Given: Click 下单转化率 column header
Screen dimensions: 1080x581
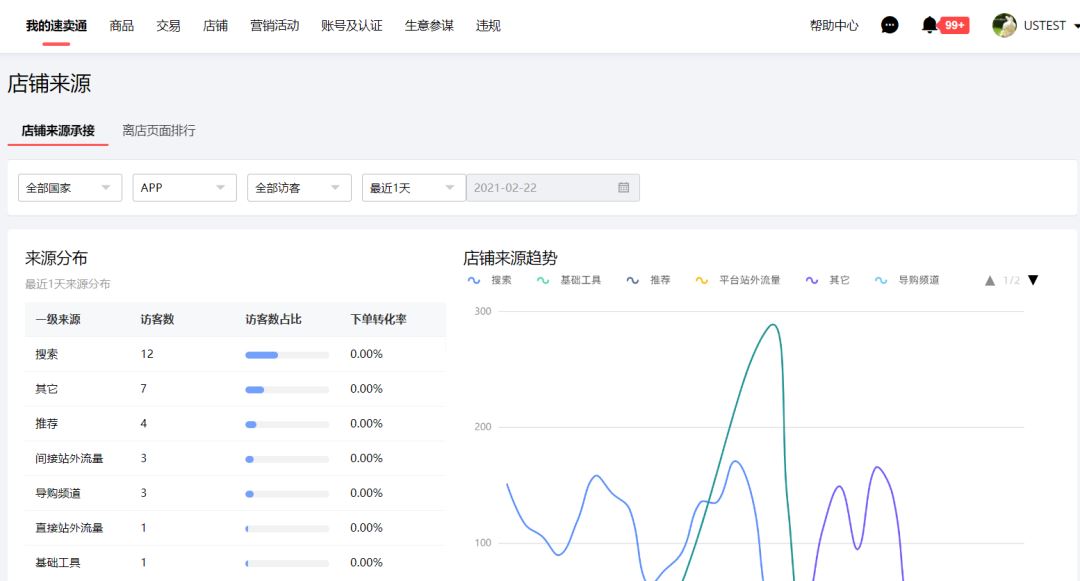Looking at the screenshot, I should point(378,319).
